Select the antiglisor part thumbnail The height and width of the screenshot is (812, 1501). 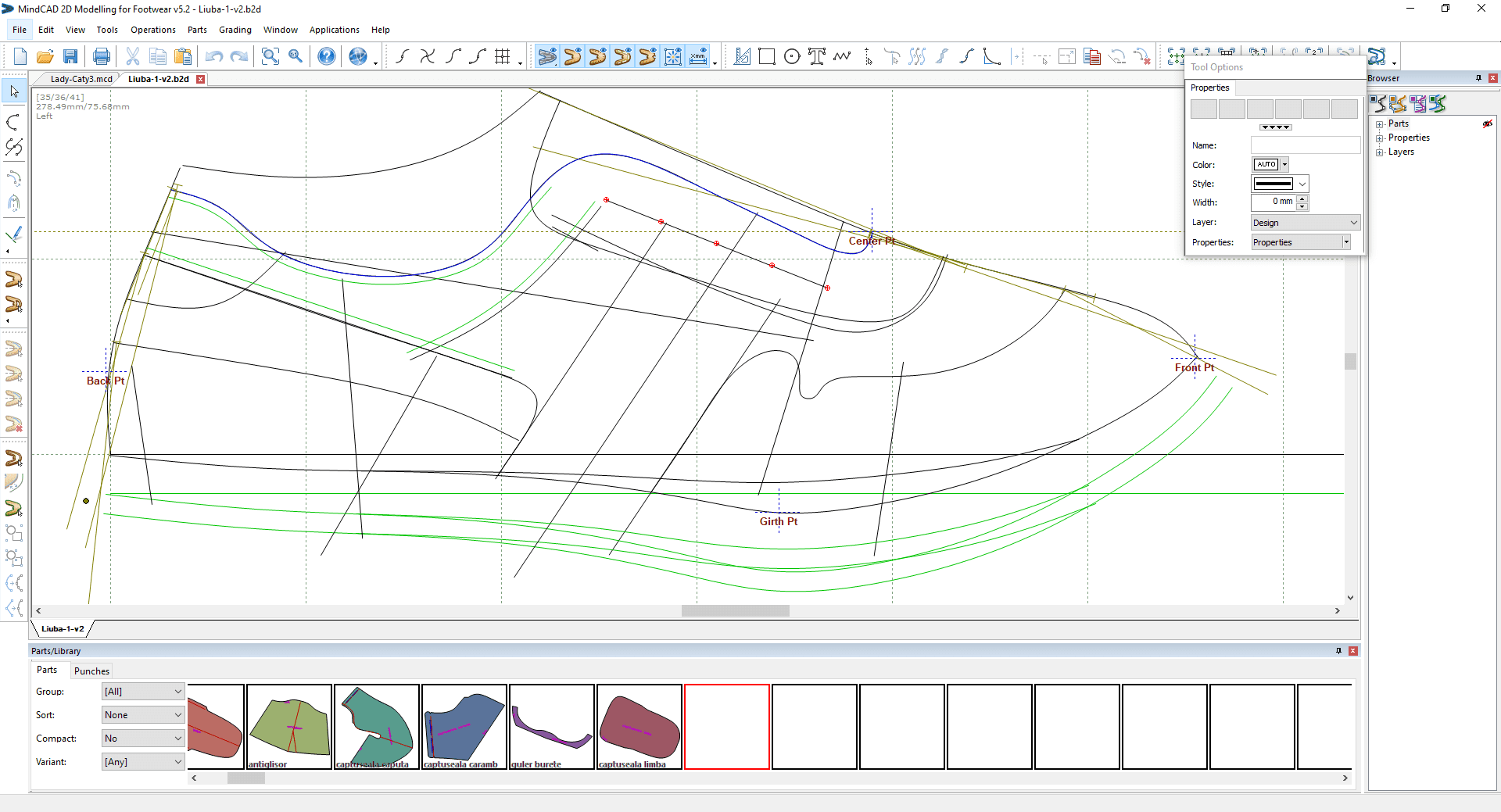[x=289, y=727]
